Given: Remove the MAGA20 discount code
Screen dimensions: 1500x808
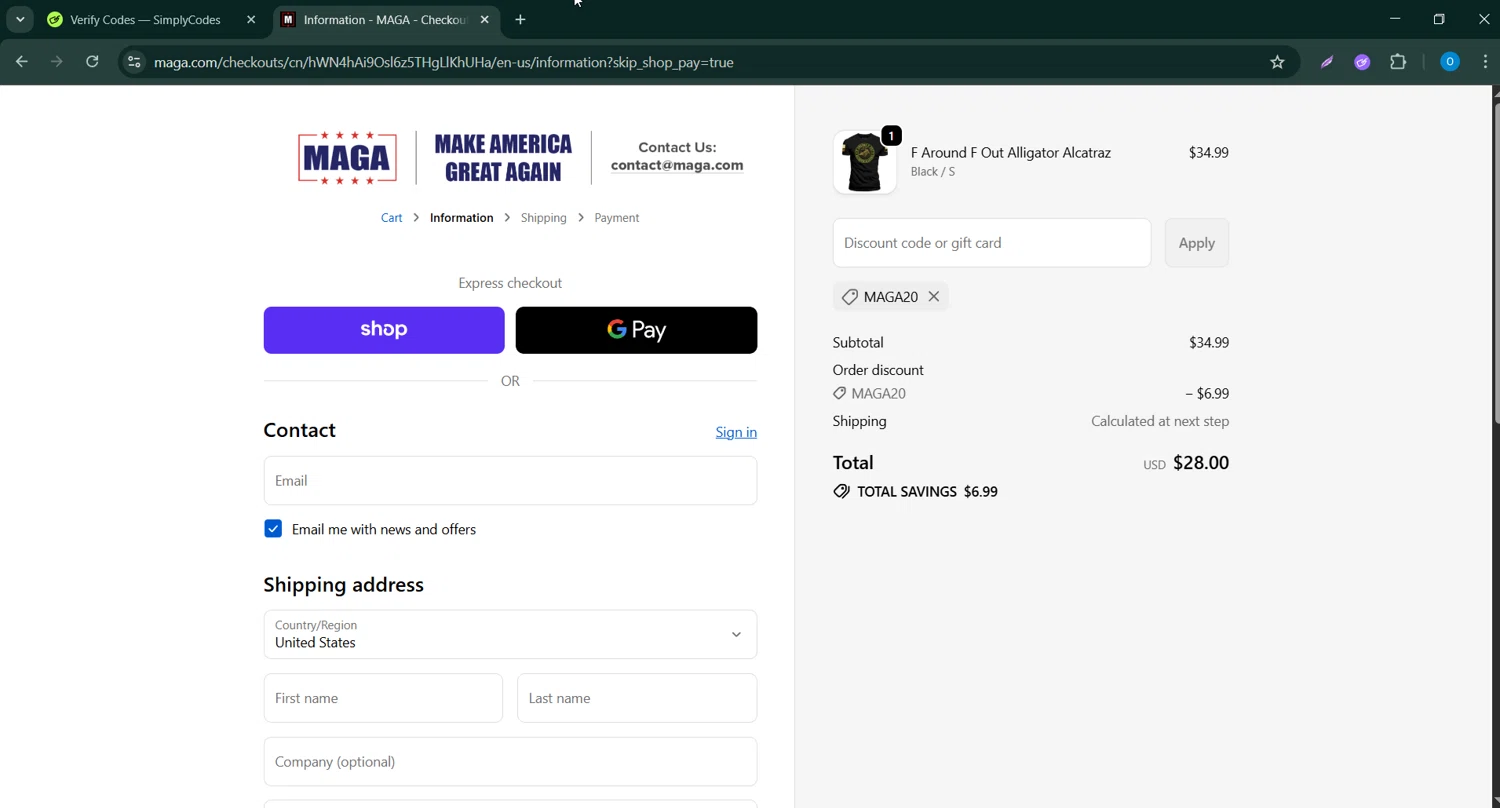Looking at the screenshot, I should [933, 297].
